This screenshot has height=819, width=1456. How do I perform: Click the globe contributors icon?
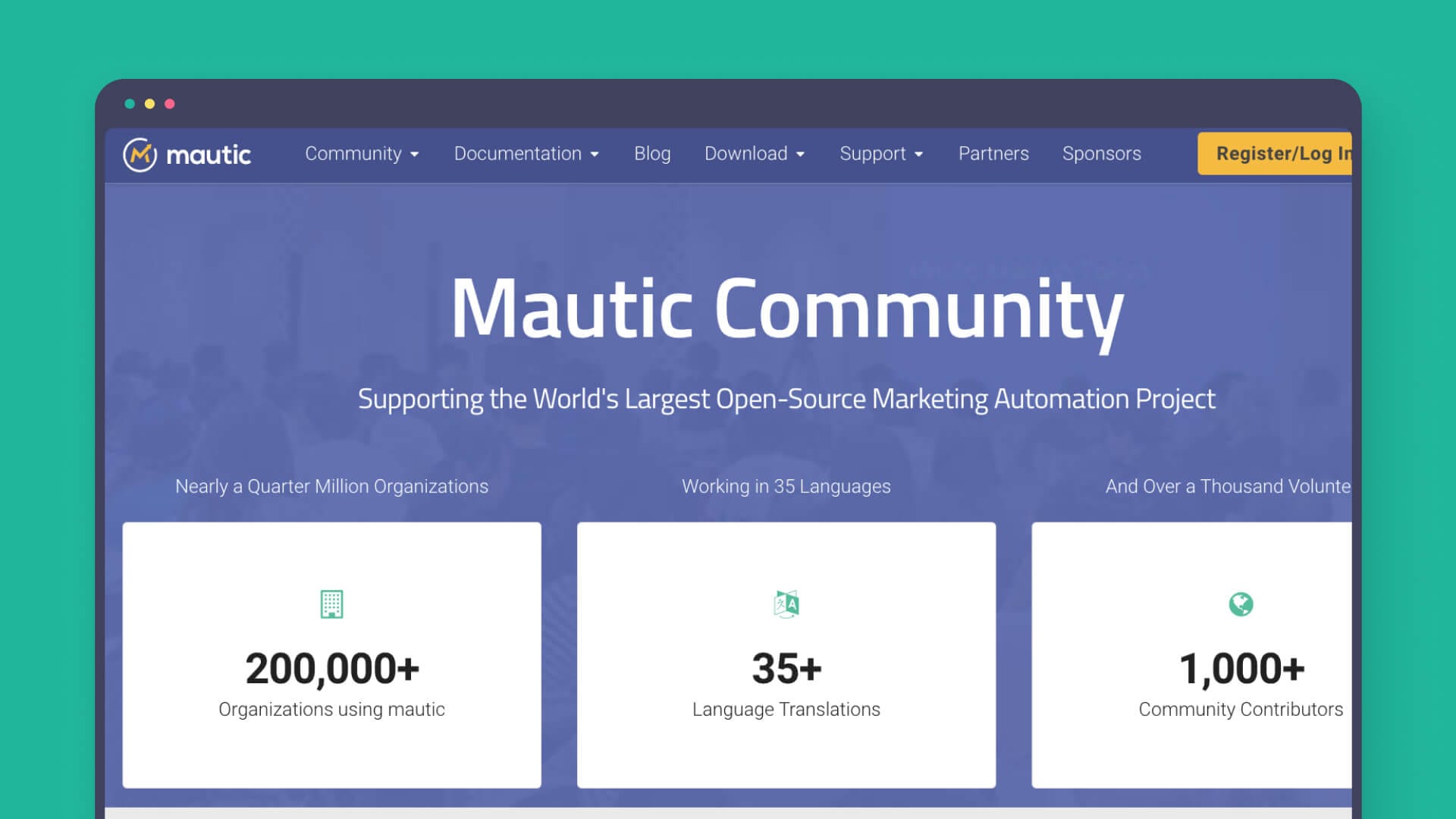tap(1241, 604)
